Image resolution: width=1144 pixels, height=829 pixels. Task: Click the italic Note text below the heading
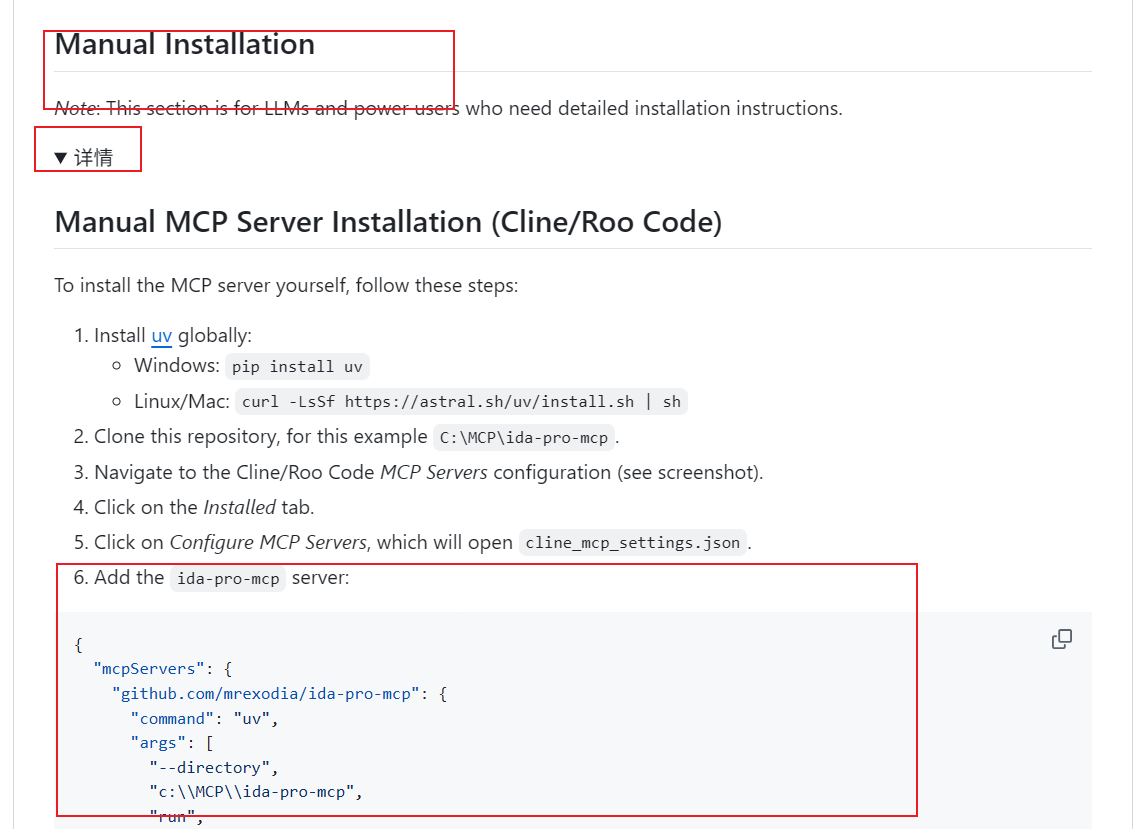(x=75, y=109)
